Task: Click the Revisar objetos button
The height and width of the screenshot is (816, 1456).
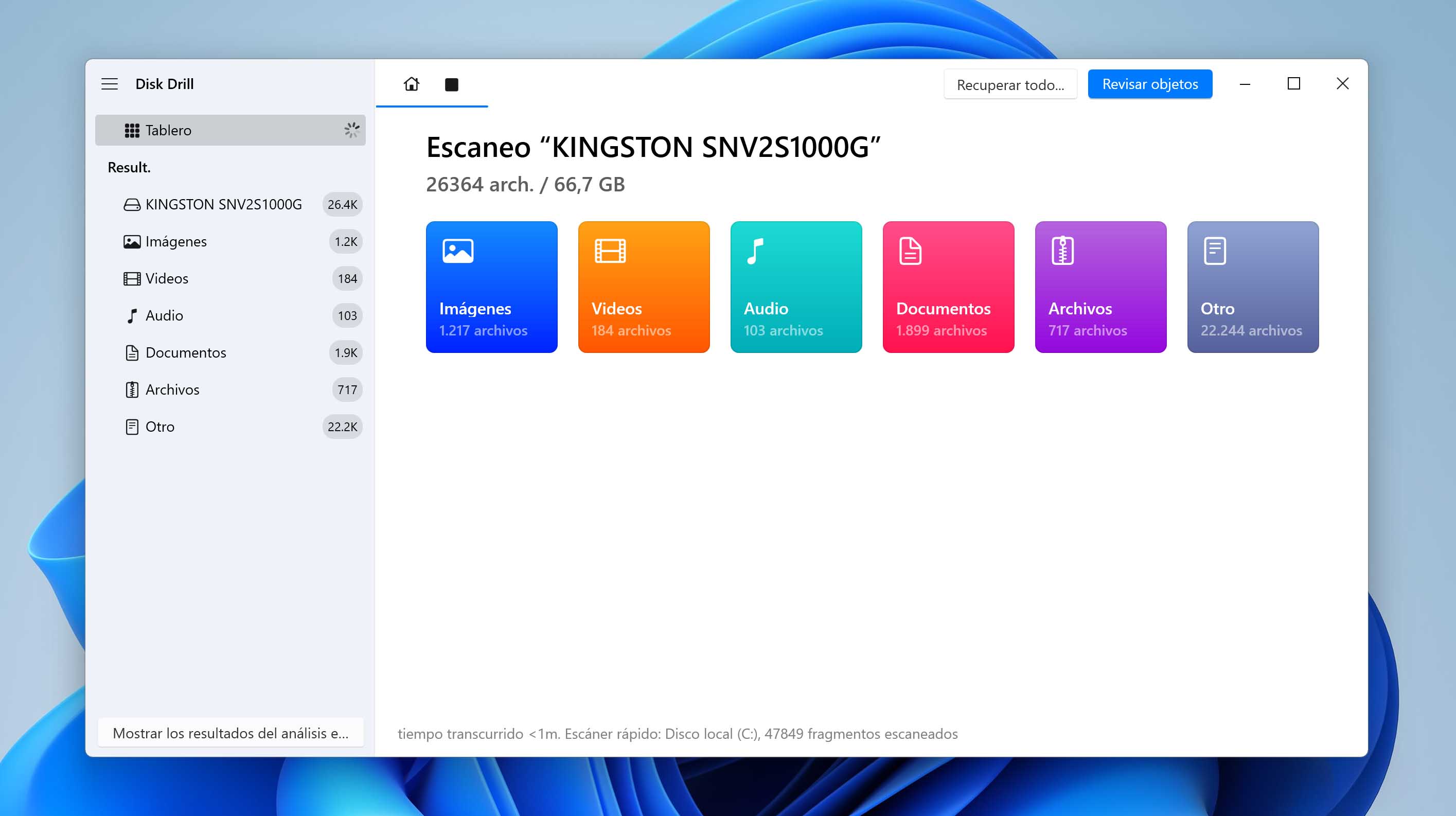Action: pos(1150,84)
